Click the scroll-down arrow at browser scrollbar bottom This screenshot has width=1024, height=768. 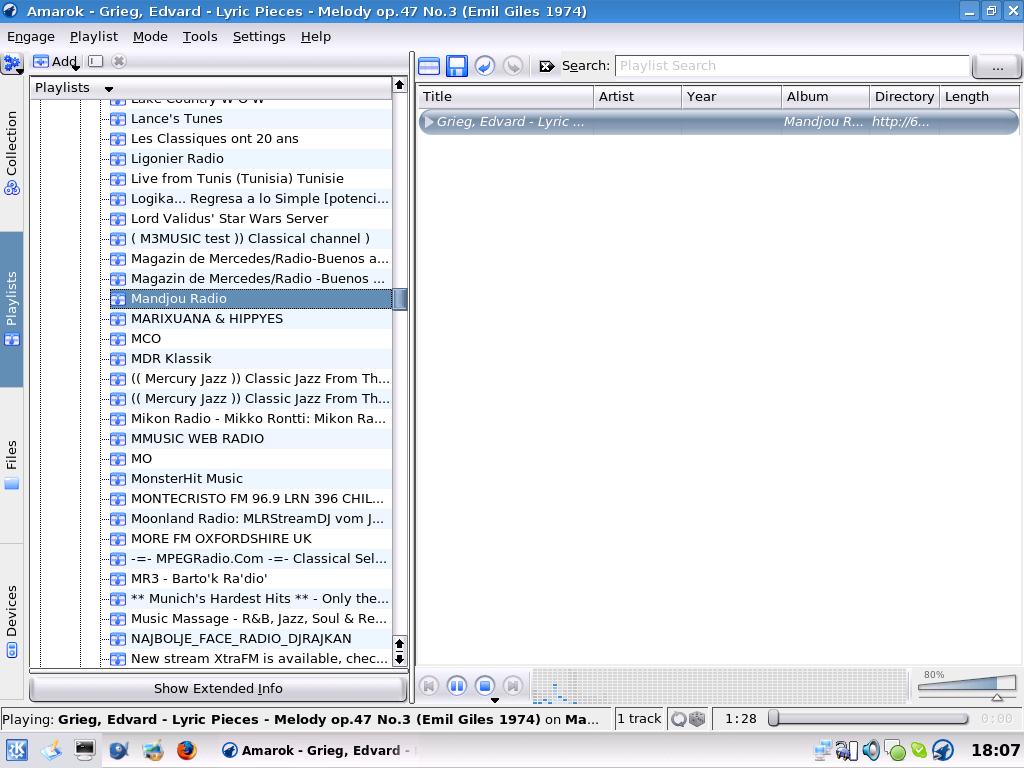point(400,659)
